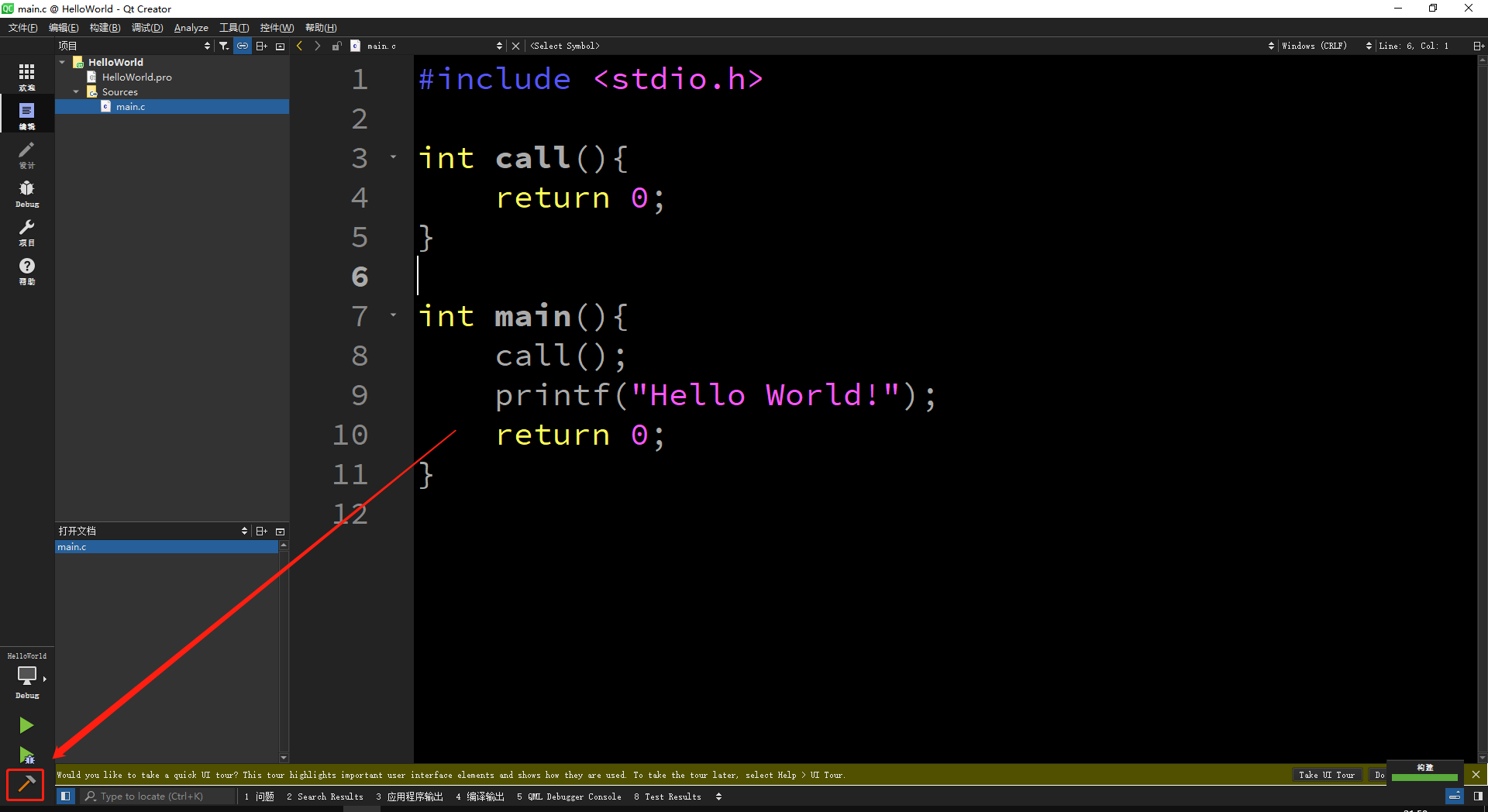Toggle progress details button in status bar

point(1455,796)
